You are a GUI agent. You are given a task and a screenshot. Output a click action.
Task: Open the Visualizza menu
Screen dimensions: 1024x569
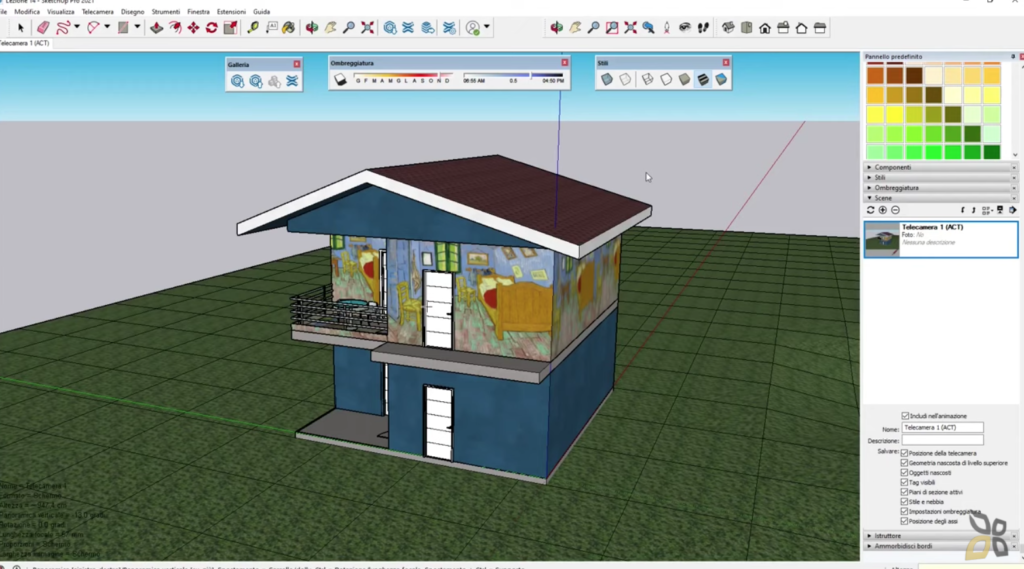point(61,12)
